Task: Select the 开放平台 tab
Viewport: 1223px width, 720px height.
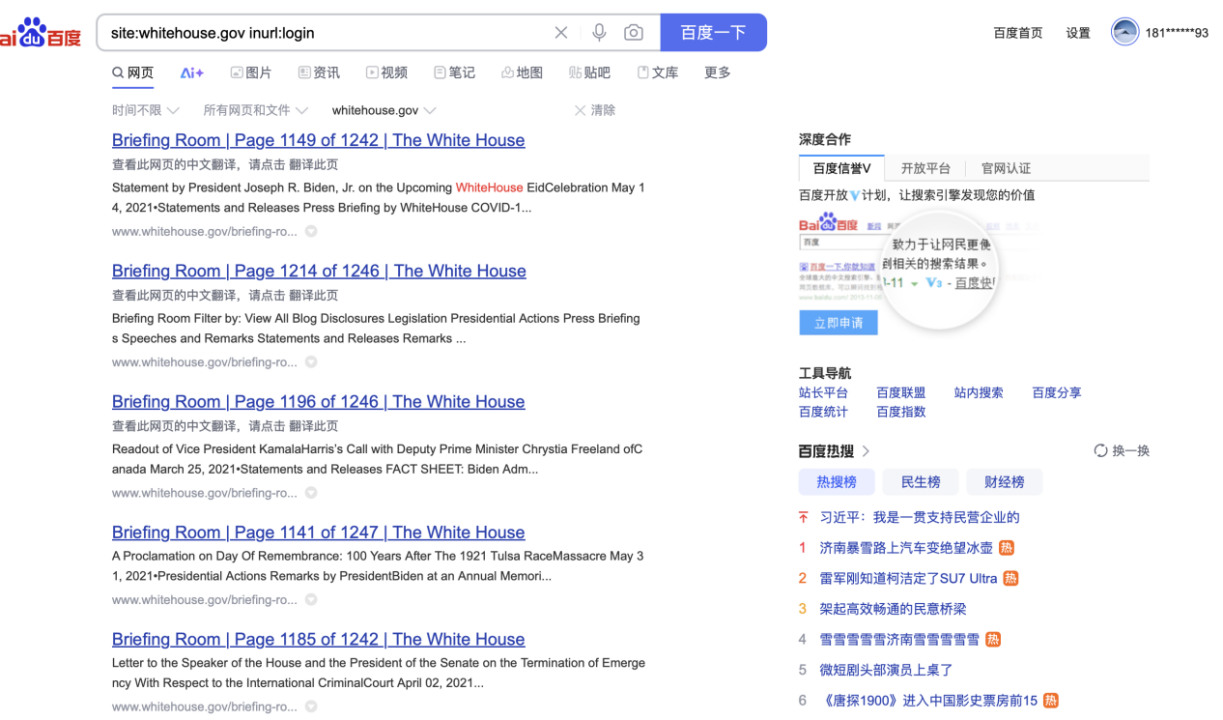Action: coord(925,168)
